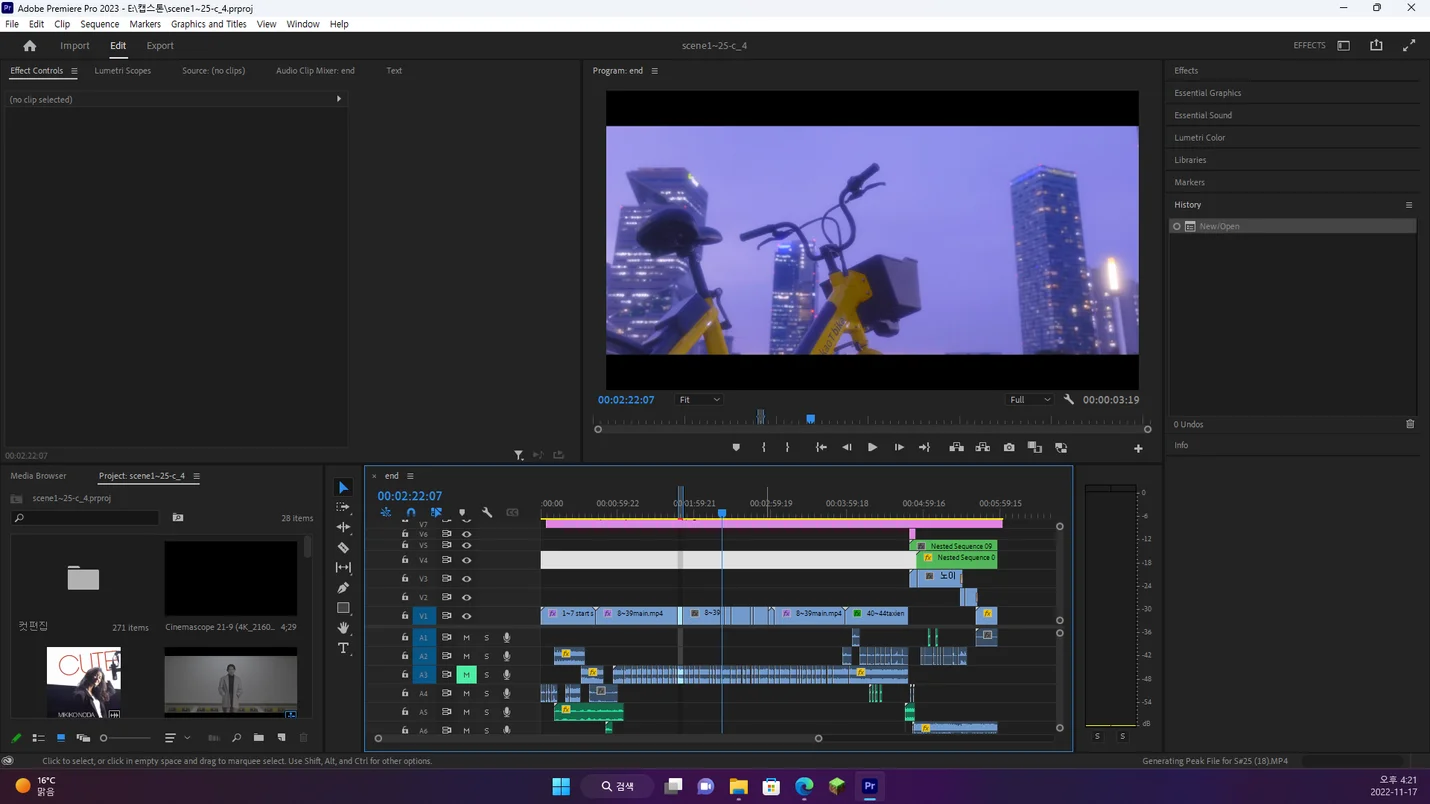
Task: Switch to the Media Browser tab
Action: pos(38,476)
